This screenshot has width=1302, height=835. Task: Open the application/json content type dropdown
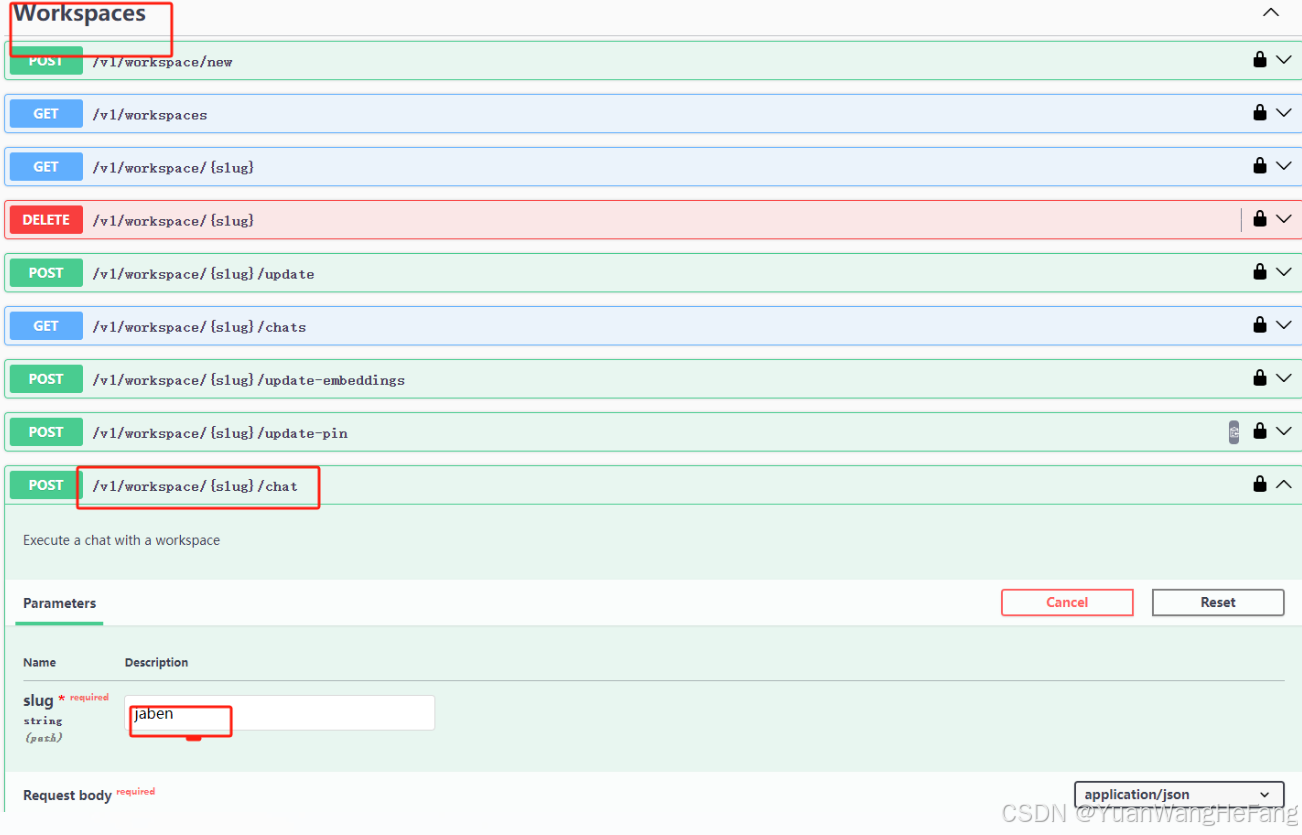click(x=1179, y=794)
